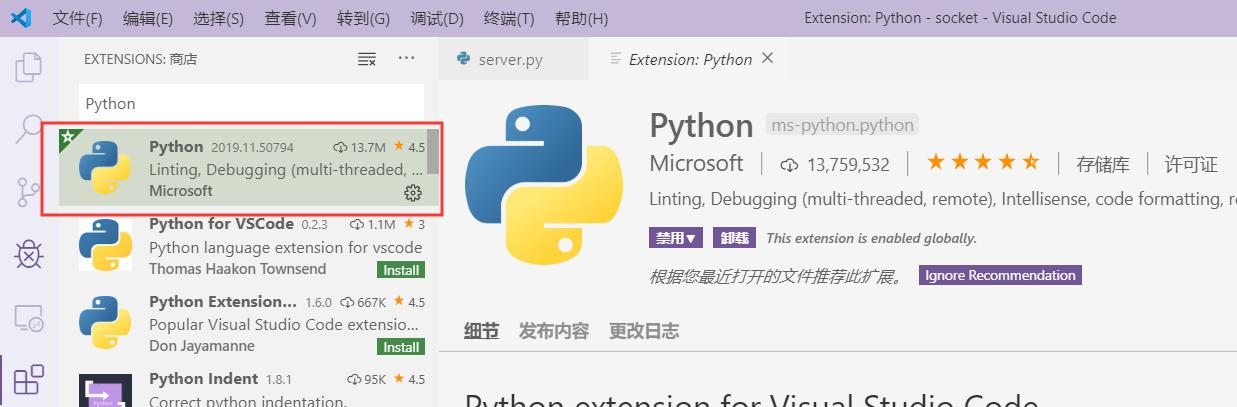Viewport: 1237px width, 407px height.
Task: Open the Search view in activity bar
Action: [29, 129]
